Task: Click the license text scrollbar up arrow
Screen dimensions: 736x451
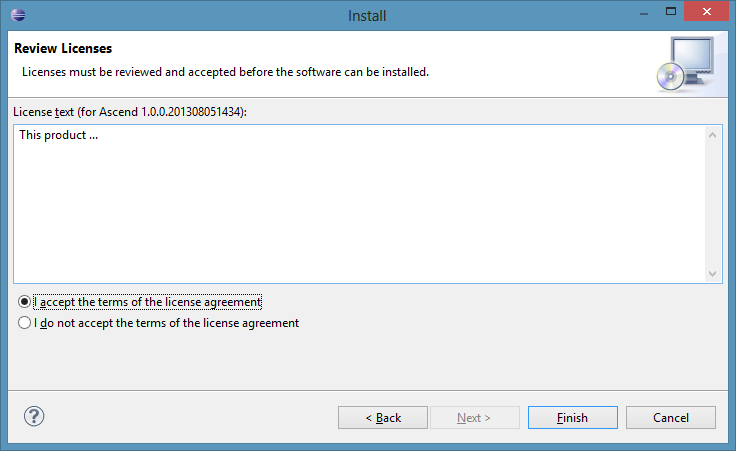Action: [x=713, y=135]
